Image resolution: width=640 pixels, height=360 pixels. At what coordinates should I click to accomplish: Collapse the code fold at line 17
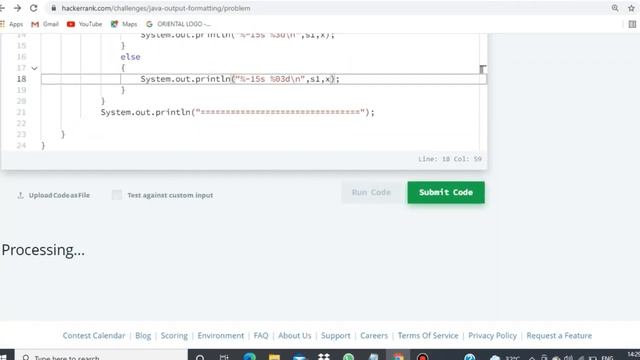pyautogui.click(x=34, y=68)
